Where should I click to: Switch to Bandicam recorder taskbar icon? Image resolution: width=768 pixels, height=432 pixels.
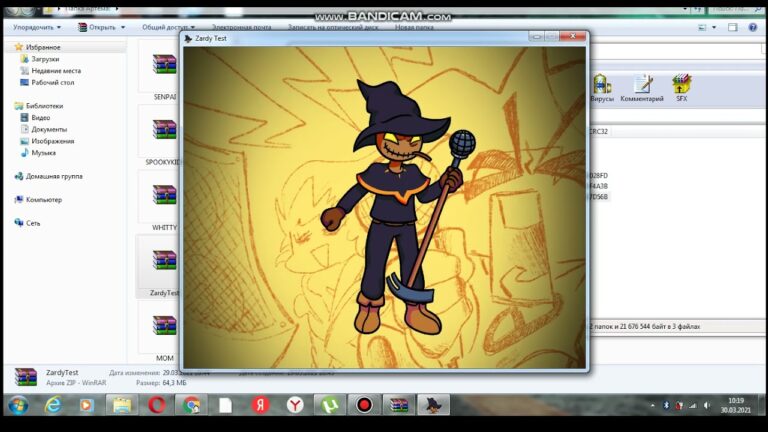pyautogui.click(x=364, y=405)
